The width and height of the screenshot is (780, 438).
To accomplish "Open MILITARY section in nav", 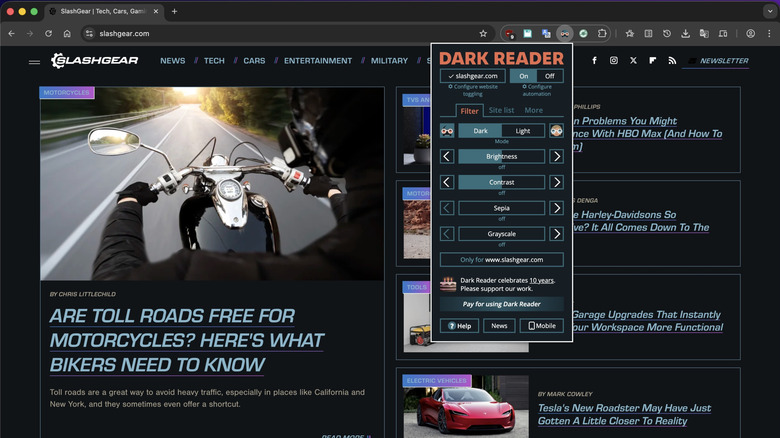I will pos(390,61).
